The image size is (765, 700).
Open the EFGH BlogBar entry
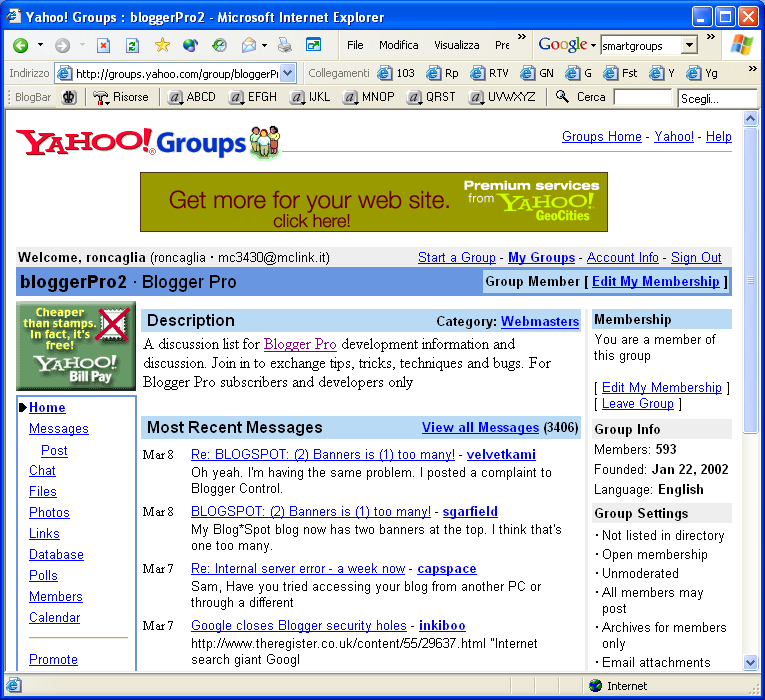(x=253, y=97)
